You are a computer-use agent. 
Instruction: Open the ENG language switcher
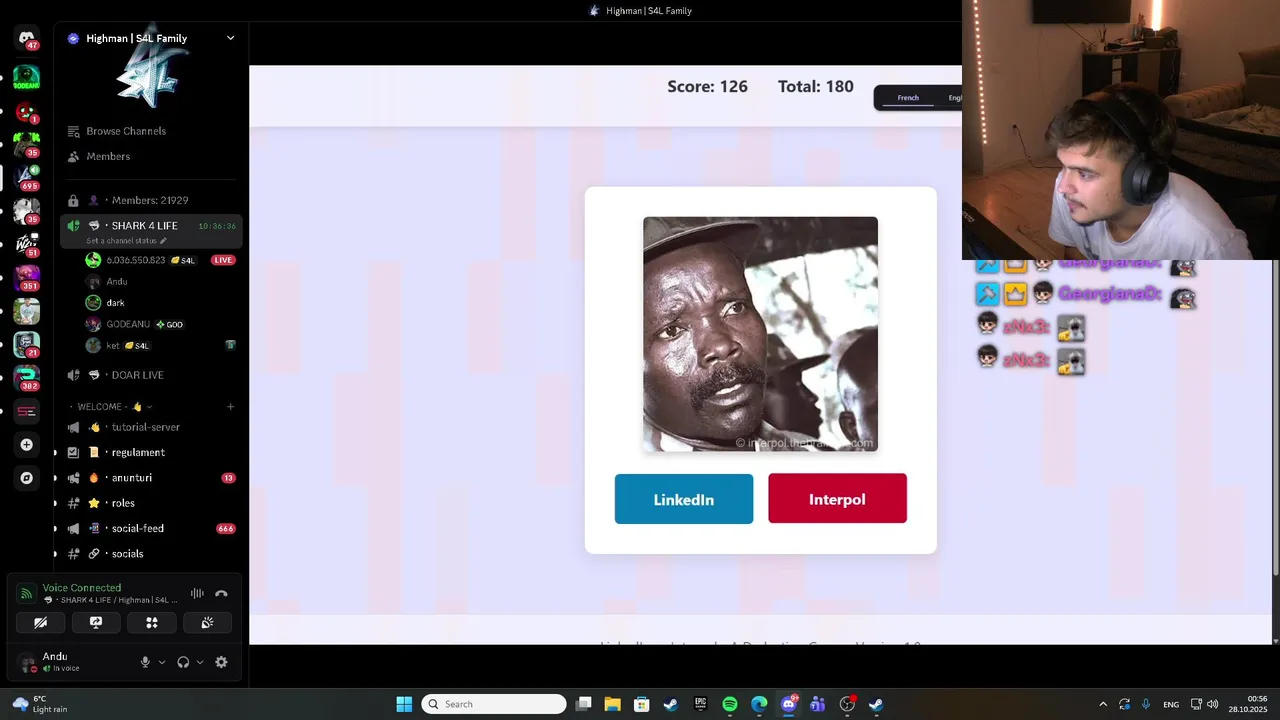[x=1171, y=704]
